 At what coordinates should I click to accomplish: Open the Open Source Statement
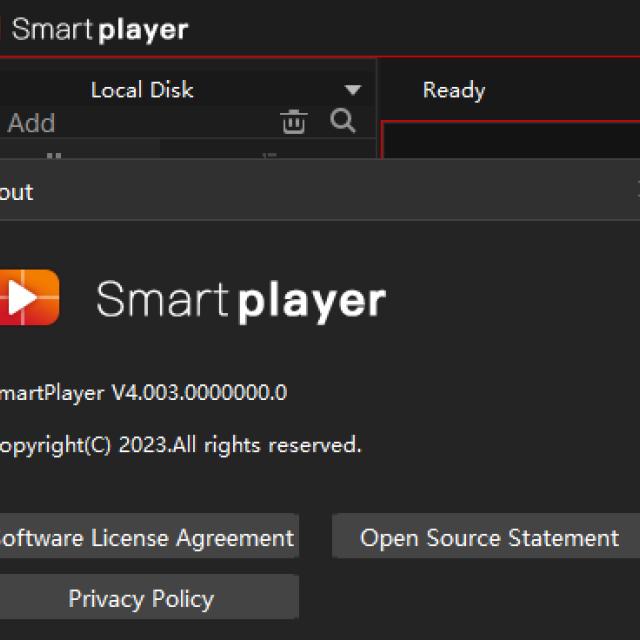coord(487,536)
